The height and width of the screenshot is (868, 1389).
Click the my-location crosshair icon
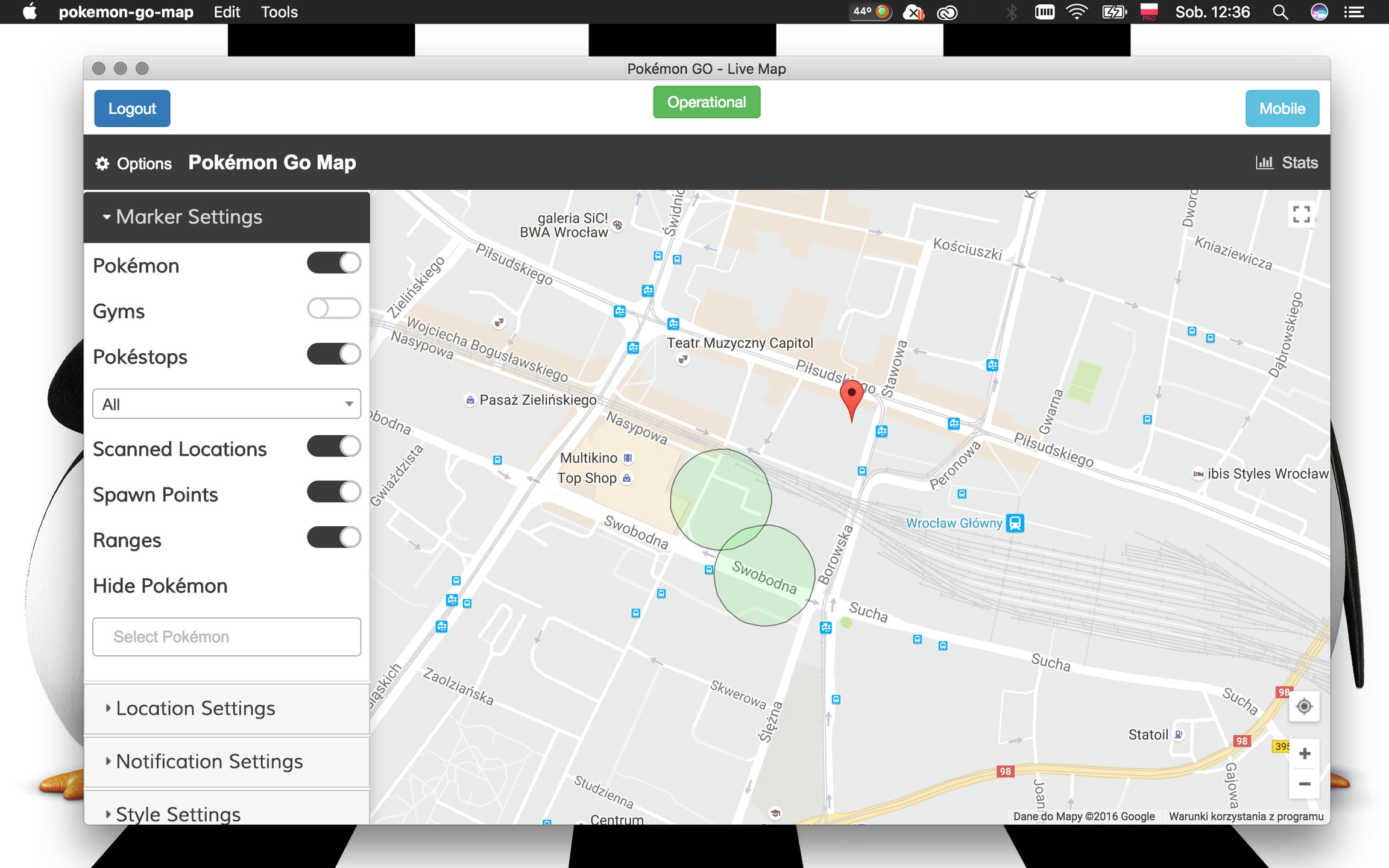click(1304, 706)
